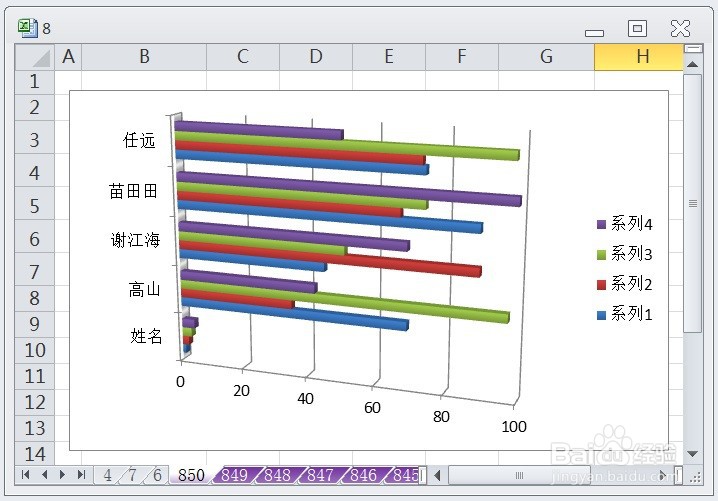Click category label 任远 on chart
The height and width of the screenshot is (501, 718).
(139, 140)
